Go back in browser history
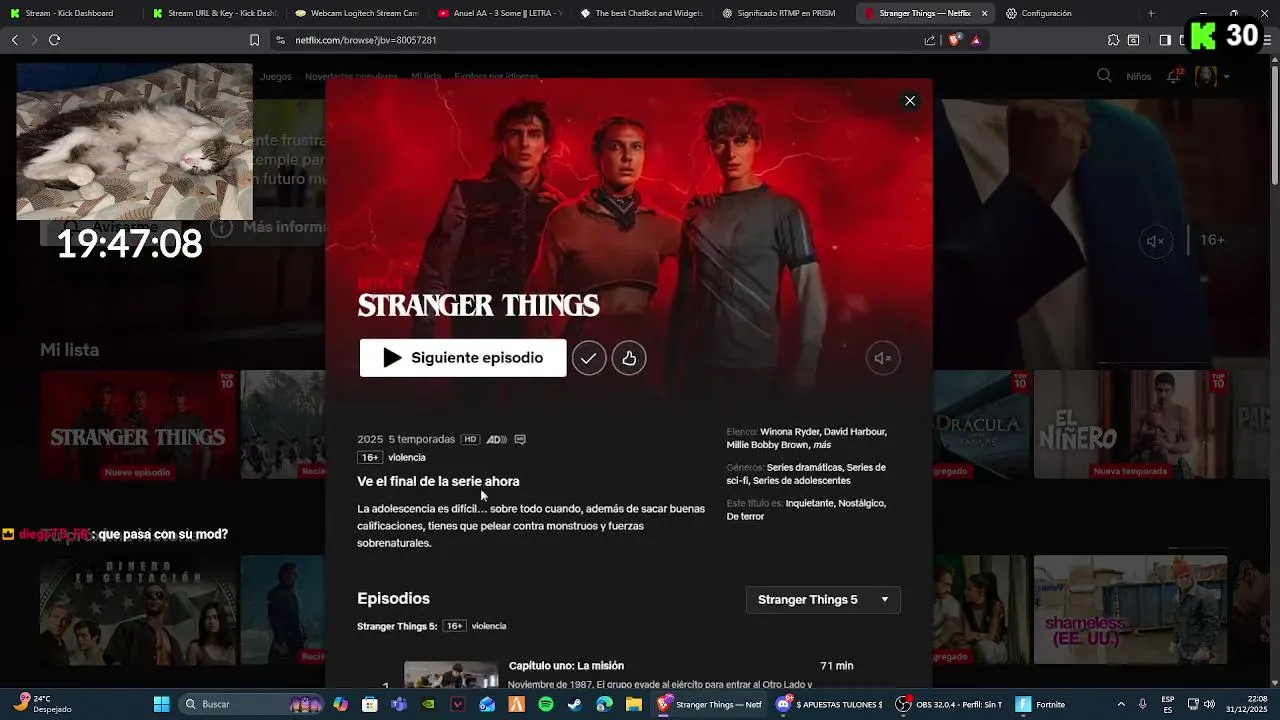 pos(14,40)
